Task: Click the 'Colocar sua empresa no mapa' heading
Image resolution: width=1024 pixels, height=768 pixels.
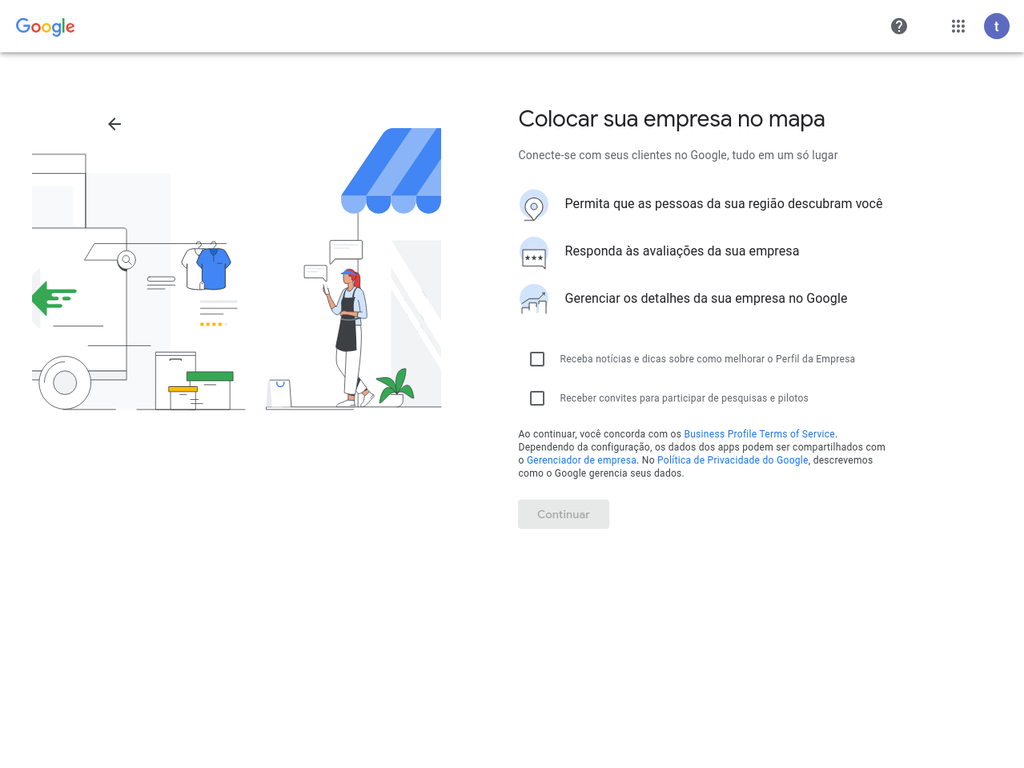Action: (671, 119)
